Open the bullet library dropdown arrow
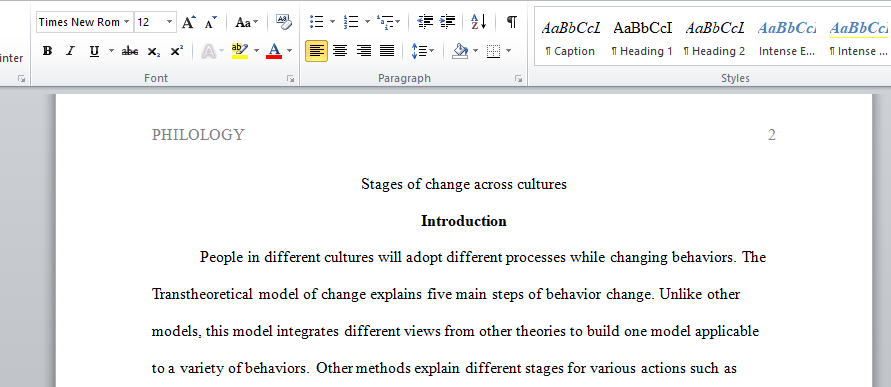Viewport: 891px width, 387px height. [332, 22]
